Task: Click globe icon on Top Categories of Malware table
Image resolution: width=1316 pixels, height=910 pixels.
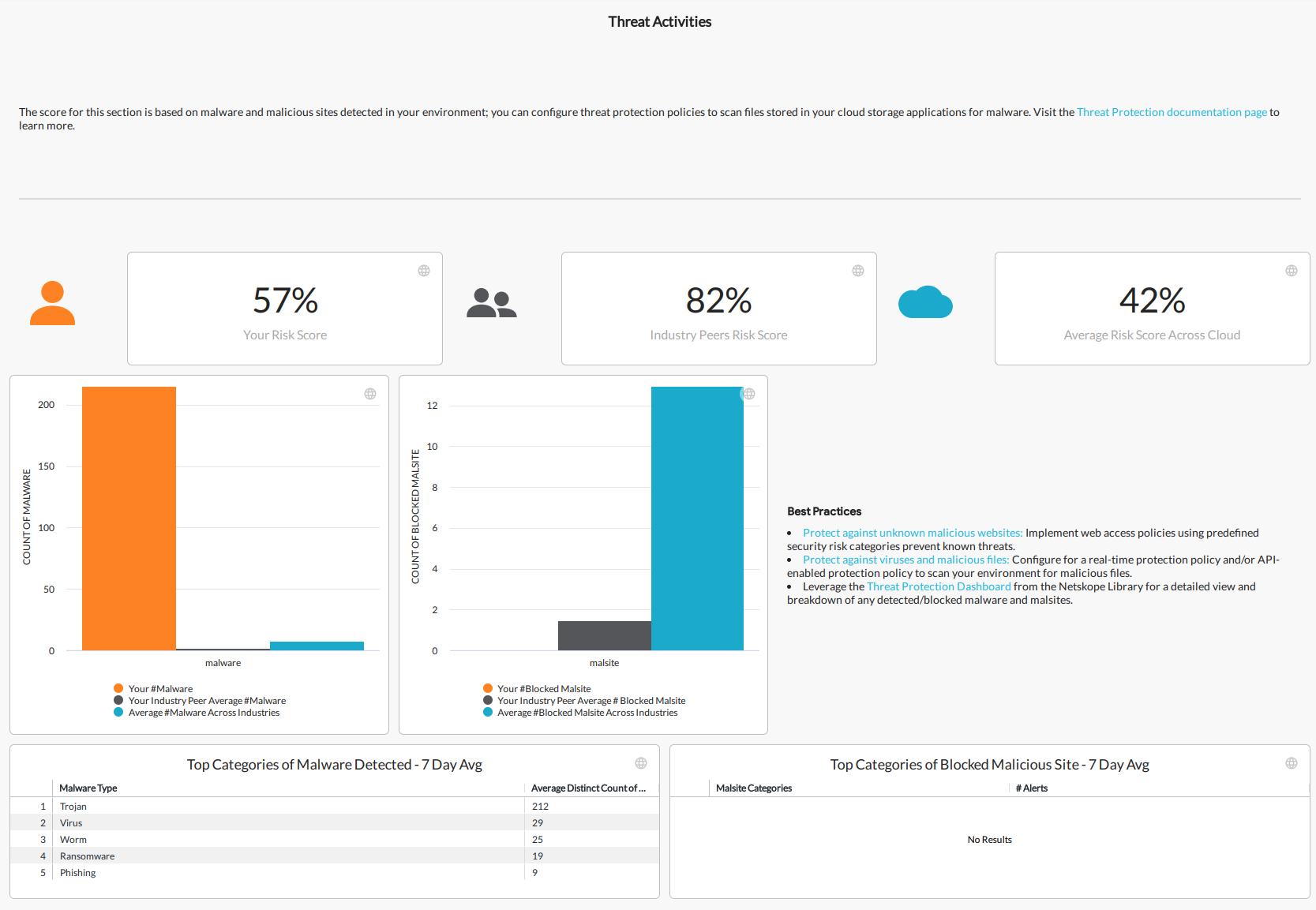Action: (x=641, y=763)
